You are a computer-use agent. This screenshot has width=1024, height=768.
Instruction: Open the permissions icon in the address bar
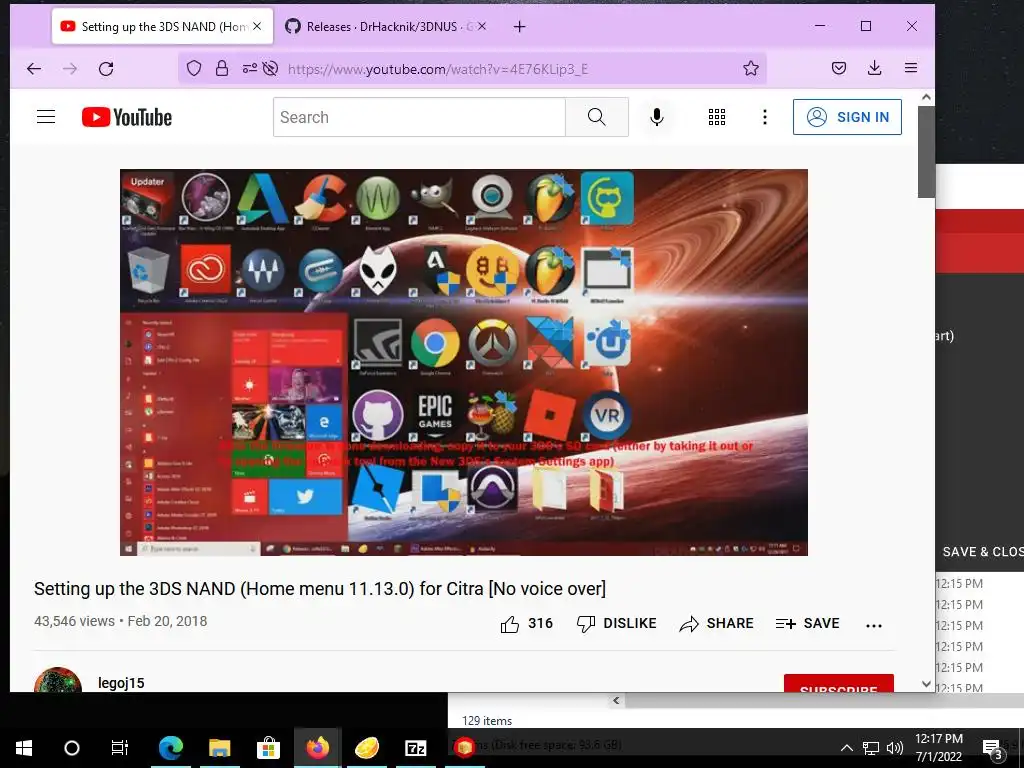pyautogui.click(x=249, y=68)
